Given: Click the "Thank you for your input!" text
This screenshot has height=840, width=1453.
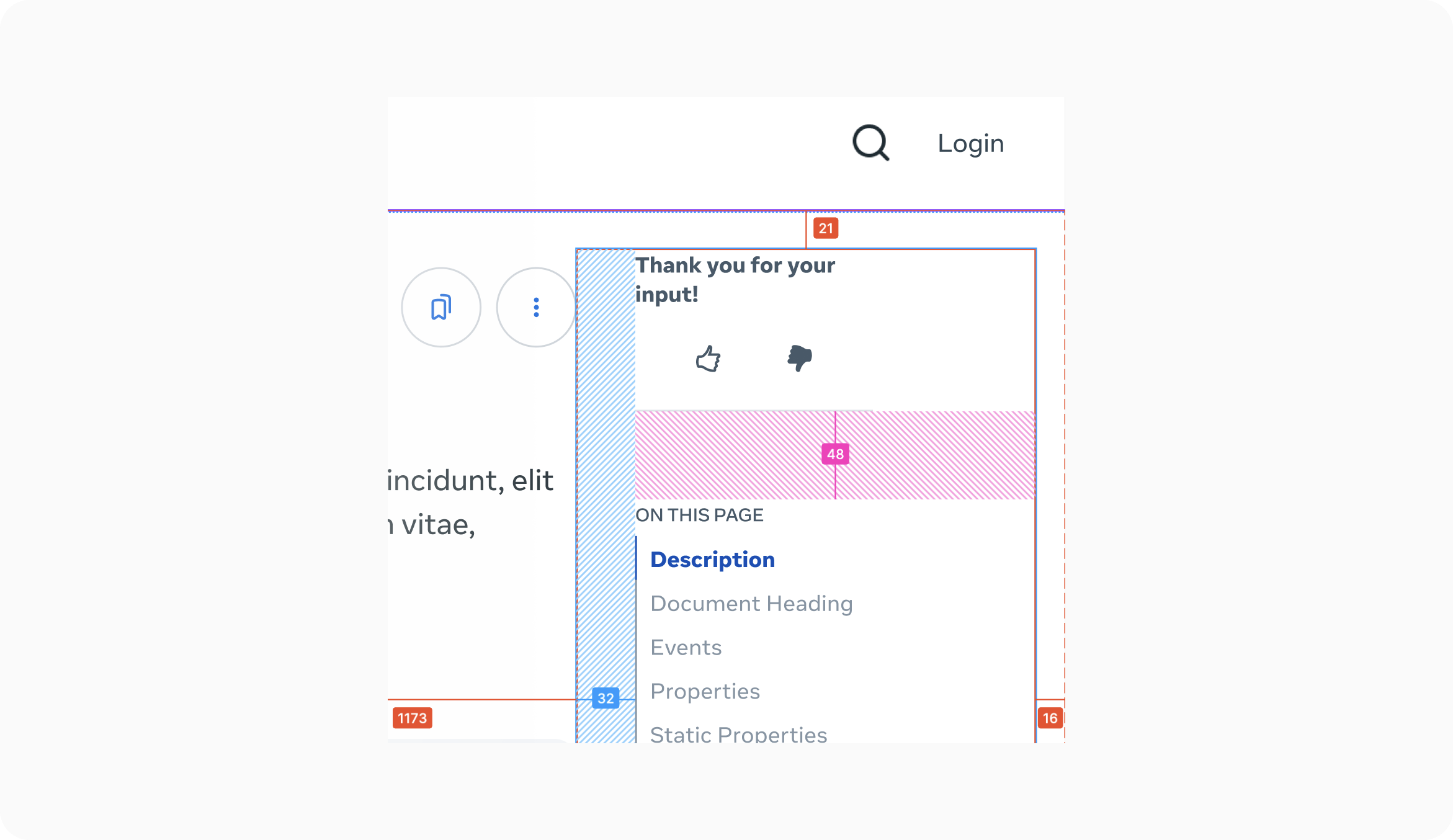Looking at the screenshot, I should pyautogui.click(x=735, y=280).
